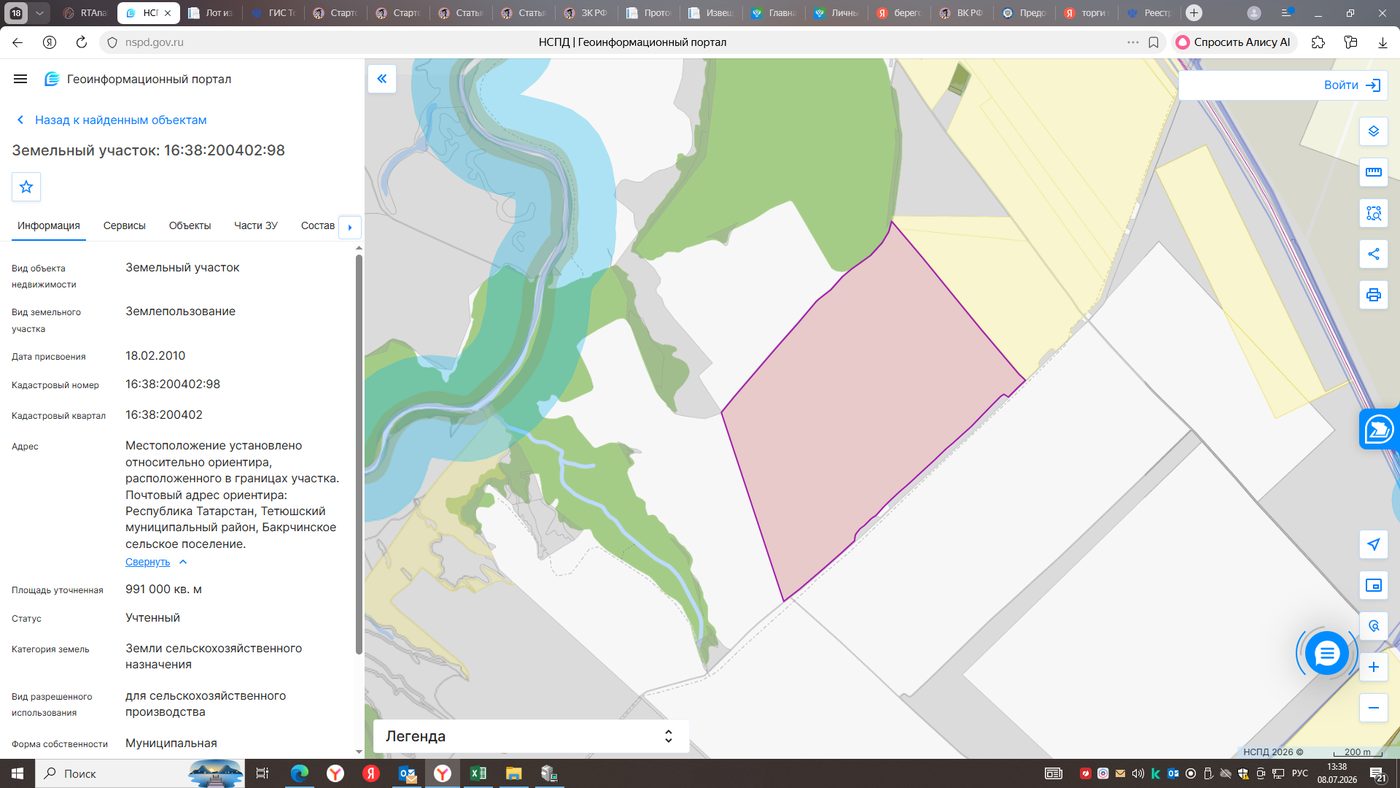Viewport: 1400px width, 788px height.
Task: Expand the Легенда dropdown
Action: click(531, 736)
